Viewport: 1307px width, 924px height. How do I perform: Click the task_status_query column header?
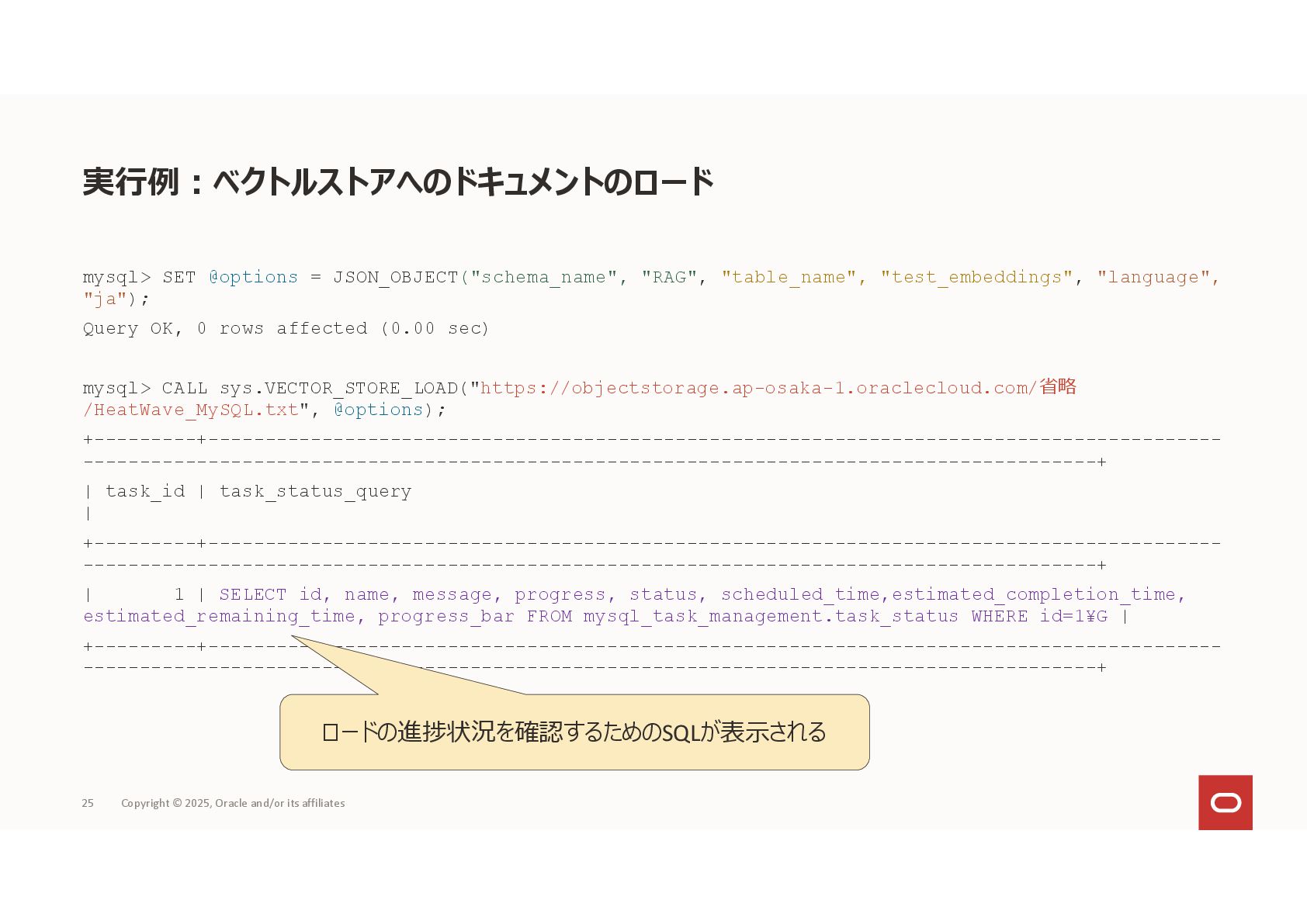click(x=315, y=491)
